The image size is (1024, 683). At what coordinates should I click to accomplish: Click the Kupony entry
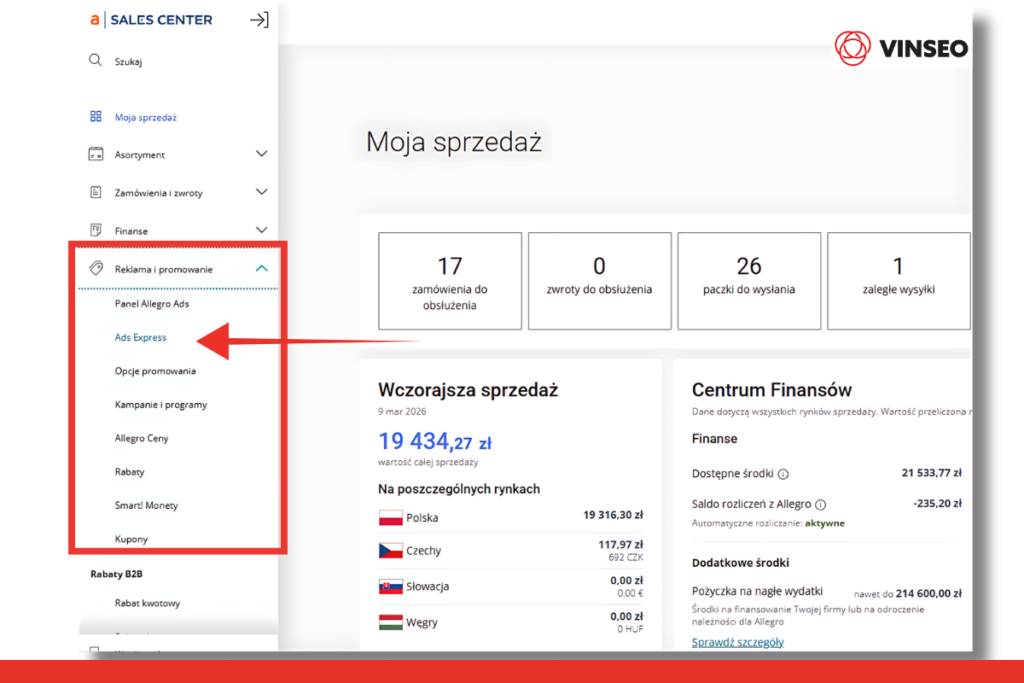131,538
